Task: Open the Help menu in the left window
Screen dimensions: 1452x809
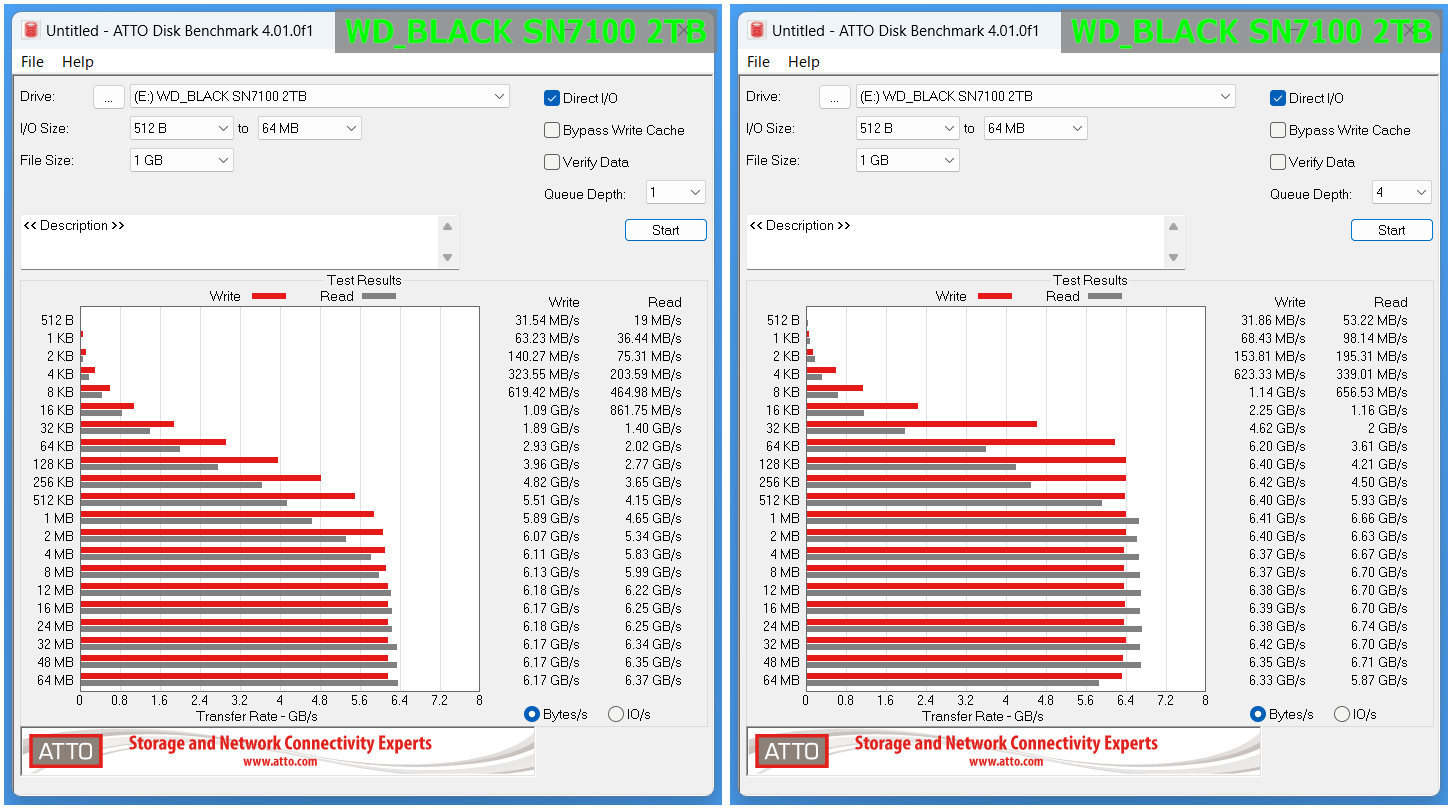Action: [x=78, y=62]
